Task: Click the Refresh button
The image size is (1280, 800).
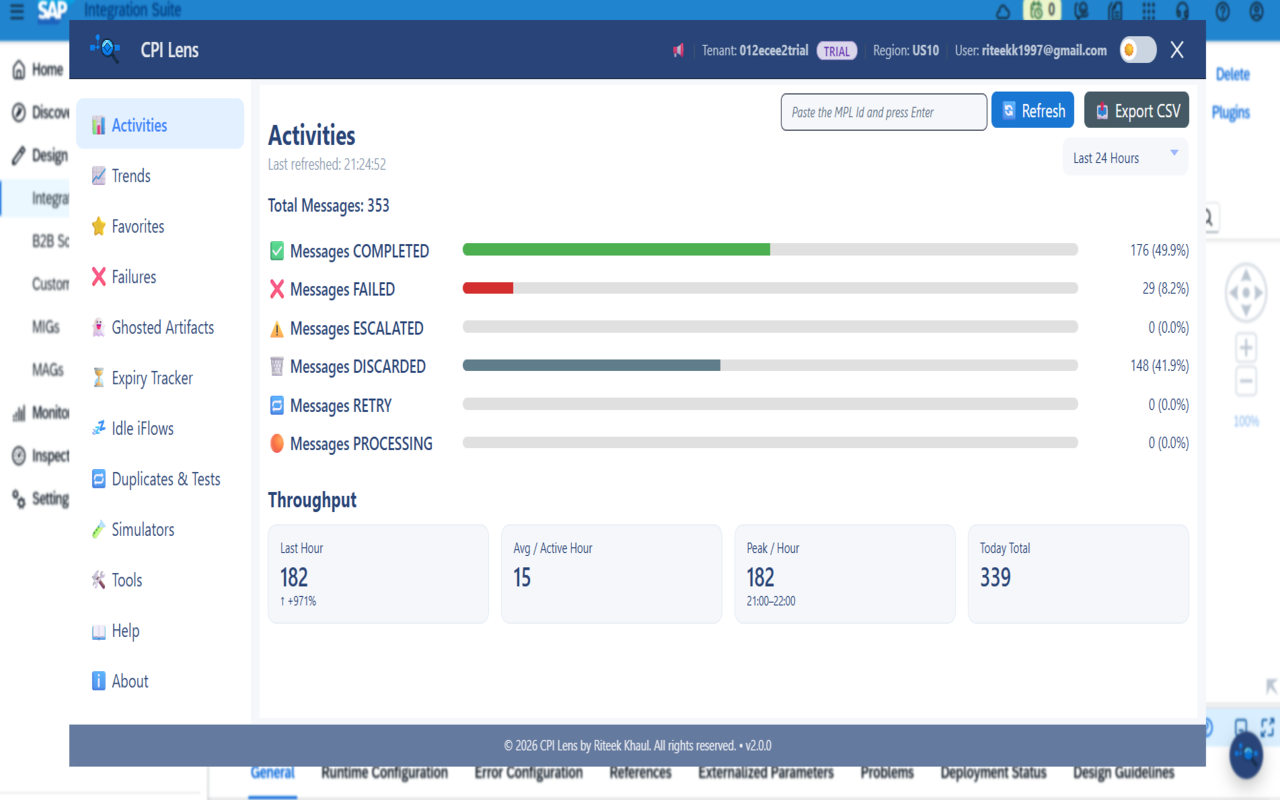Action: (x=1032, y=110)
